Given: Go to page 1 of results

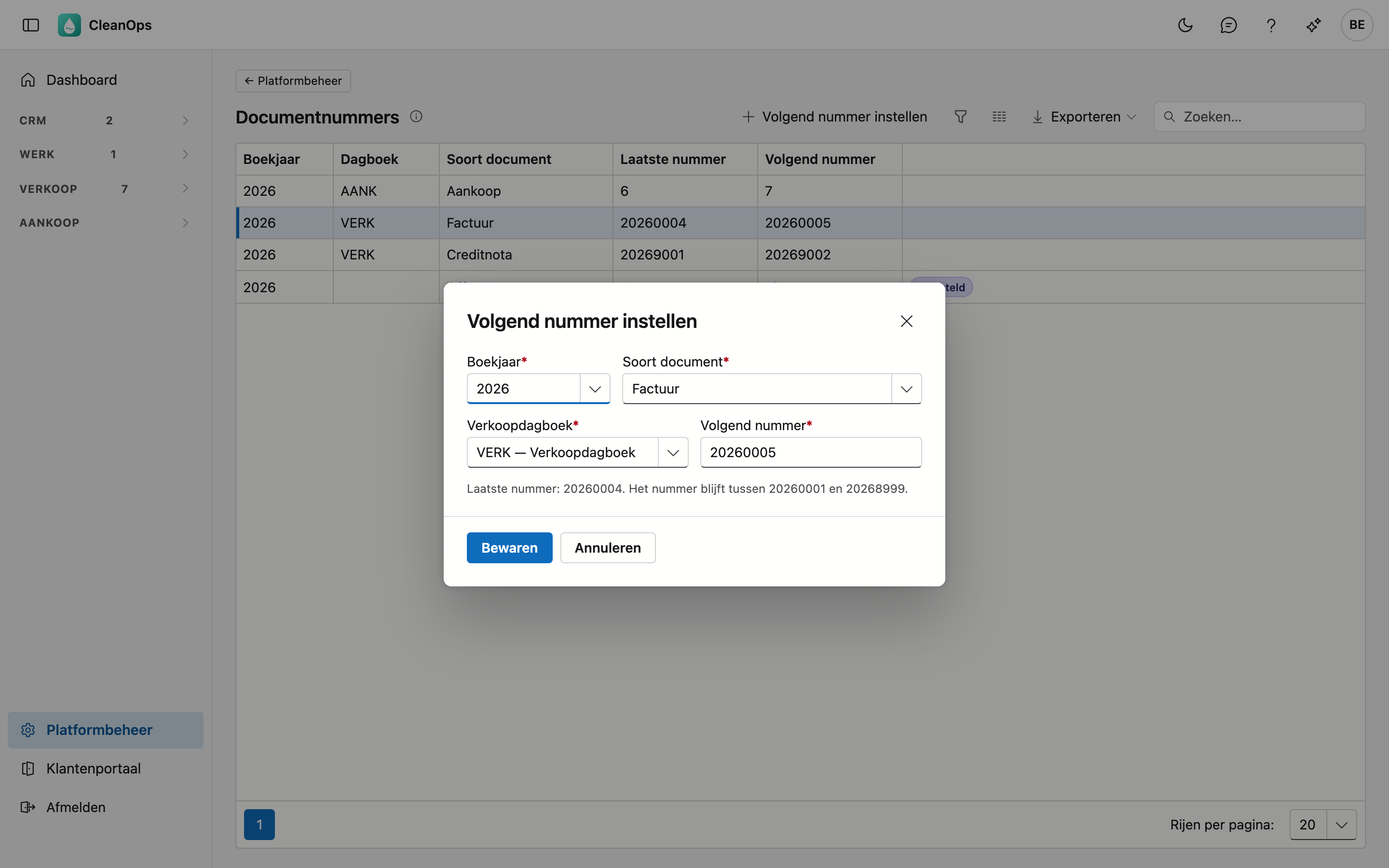Looking at the screenshot, I should tap(259, 825).
